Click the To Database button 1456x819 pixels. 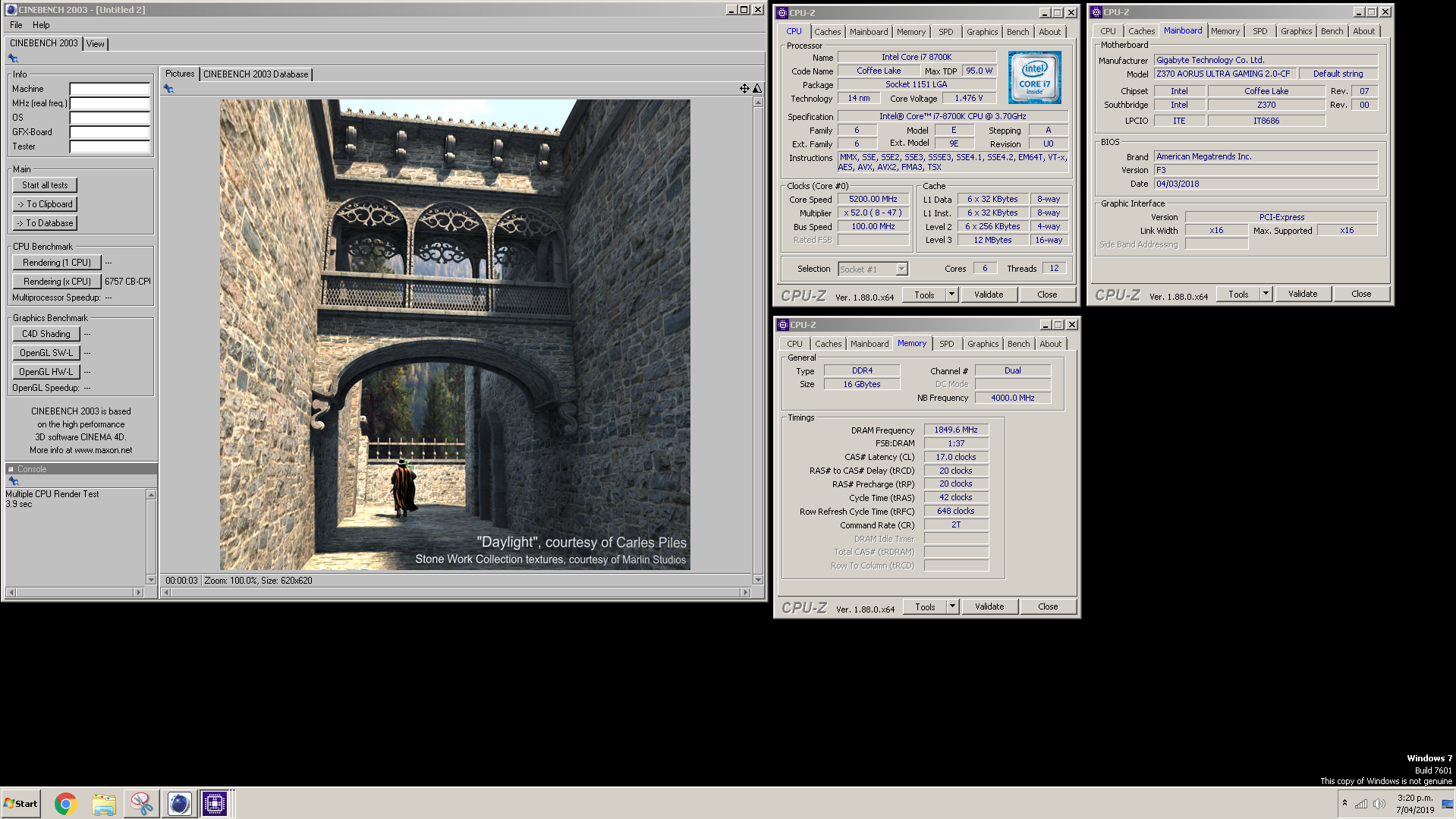(x=45, y=223)
